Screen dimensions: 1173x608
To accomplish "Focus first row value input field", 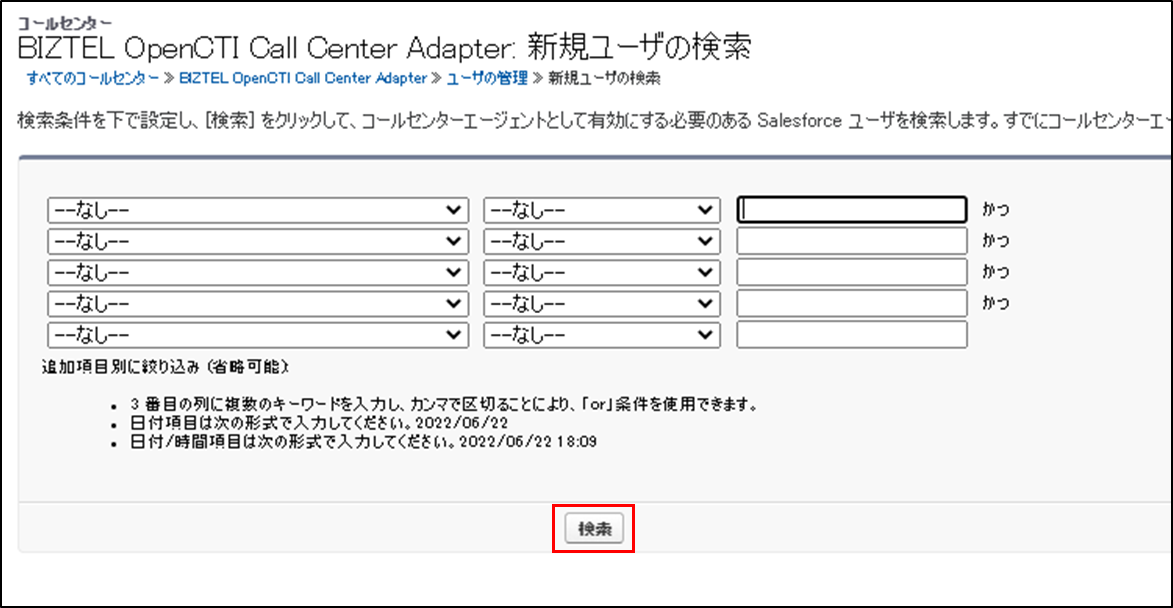I will (852, 210).
